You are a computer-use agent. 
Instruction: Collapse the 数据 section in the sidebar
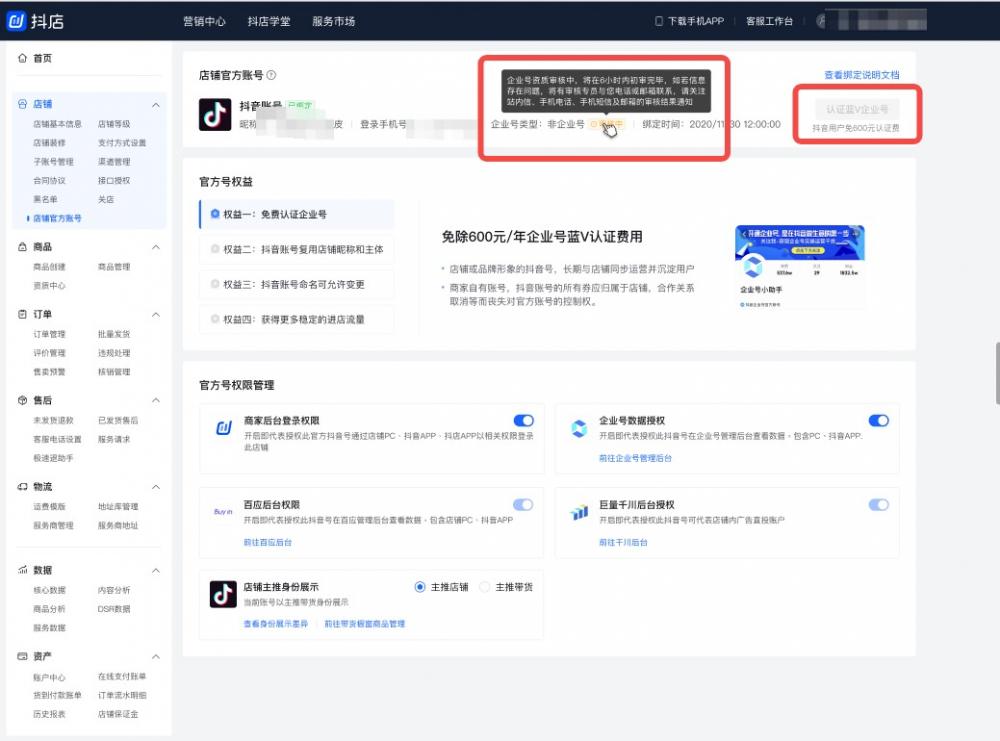point(154,570)
